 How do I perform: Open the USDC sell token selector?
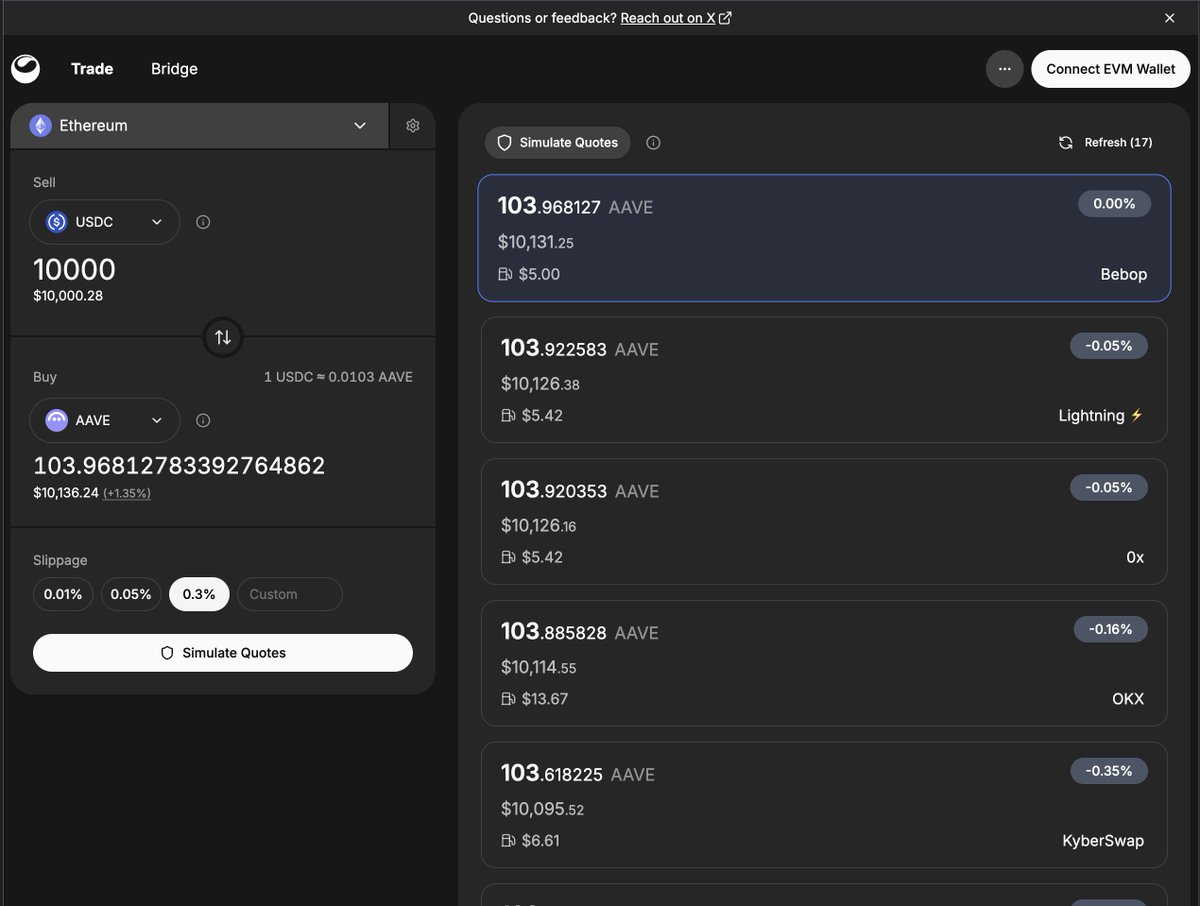(105, 222)
